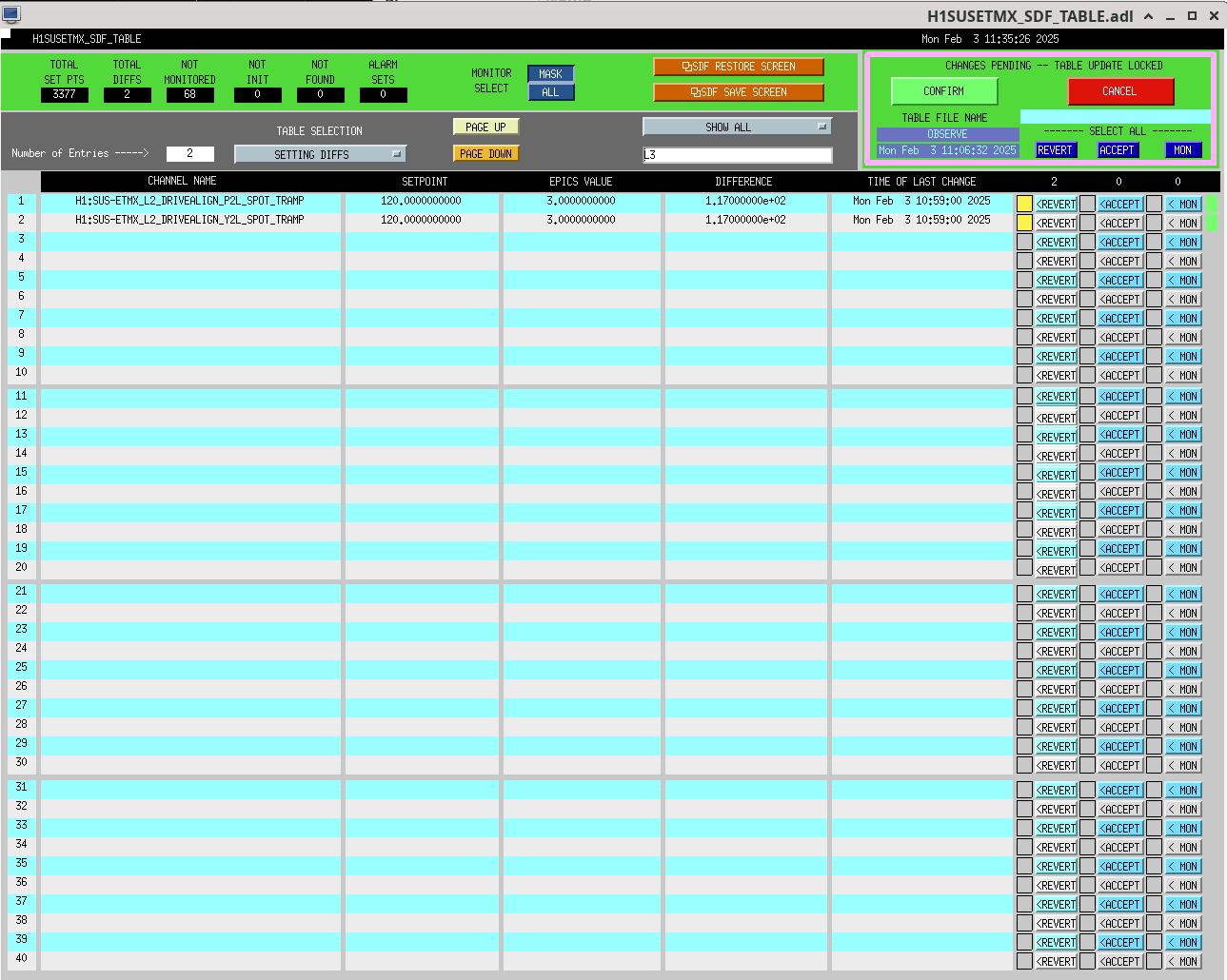Click the yellow revert indicator in row 1
Image resolution: width=1227 pixels, height=980 pixels.
tap(1024, 204)
